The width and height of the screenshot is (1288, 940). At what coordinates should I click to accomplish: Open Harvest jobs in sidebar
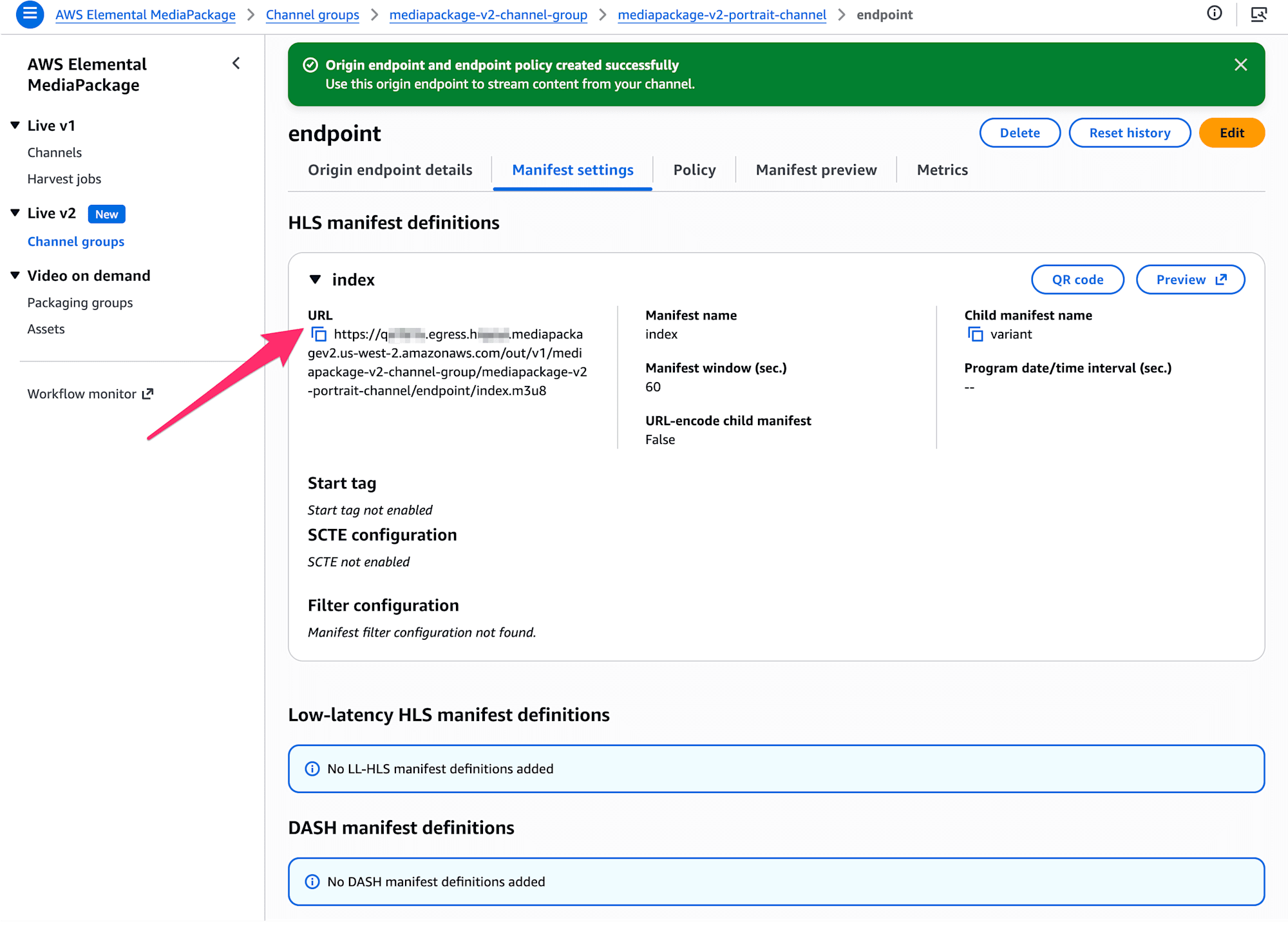64,179
